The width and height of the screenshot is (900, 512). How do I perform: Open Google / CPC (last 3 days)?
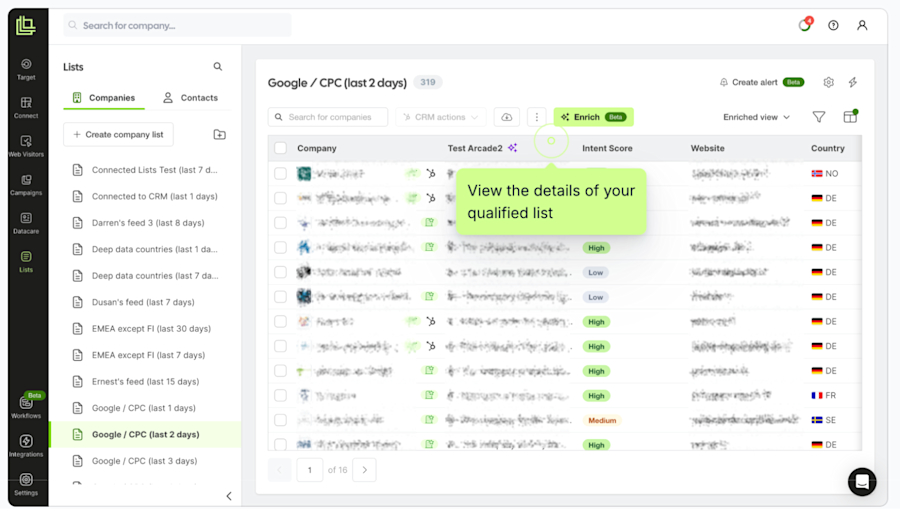146,461
